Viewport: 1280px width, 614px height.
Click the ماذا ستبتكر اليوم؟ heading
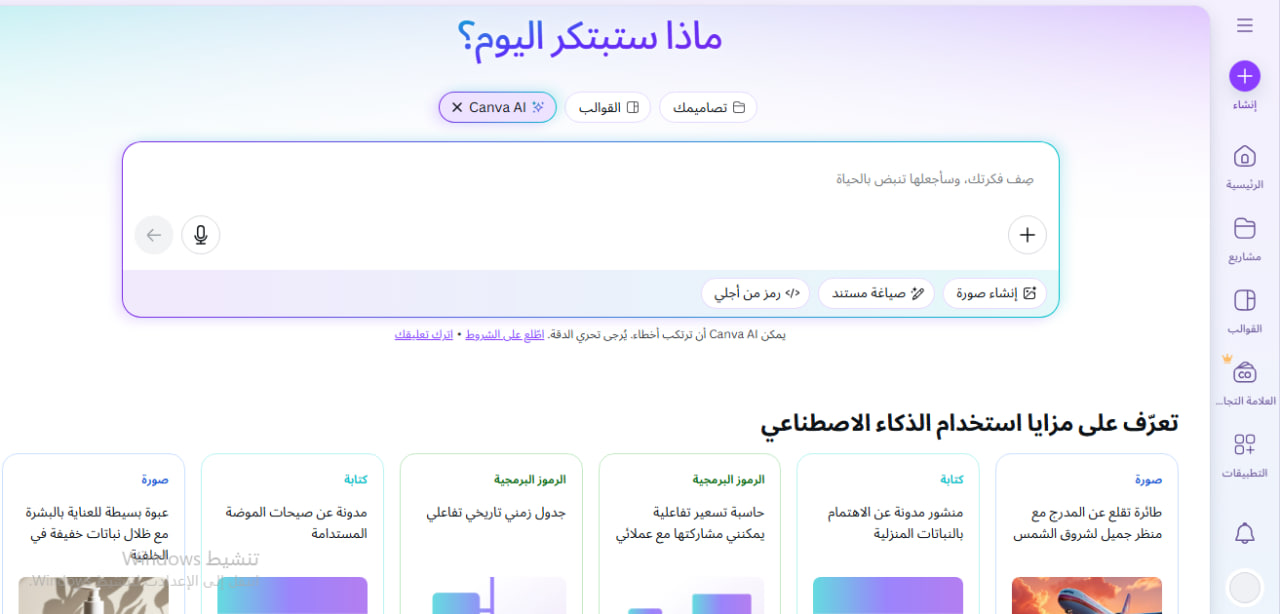coord(590,38)
